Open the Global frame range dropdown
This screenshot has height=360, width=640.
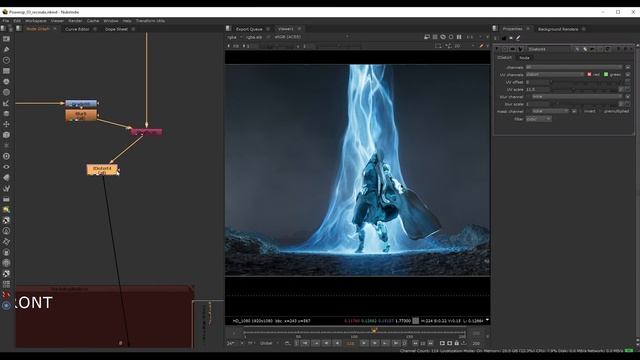coord(269,344)
